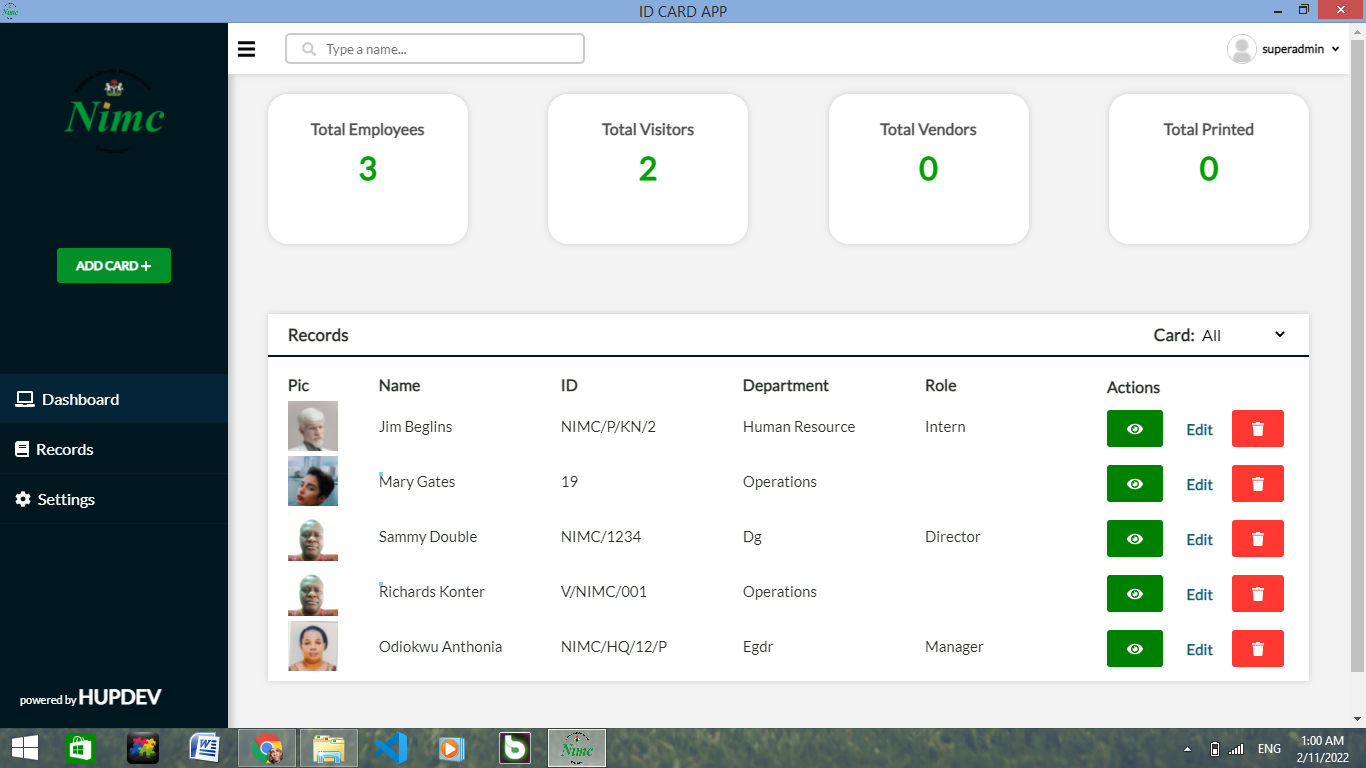1366x768 pixels.
Task: Open File Explorer from the taskbar
Action: click(329, 748)
